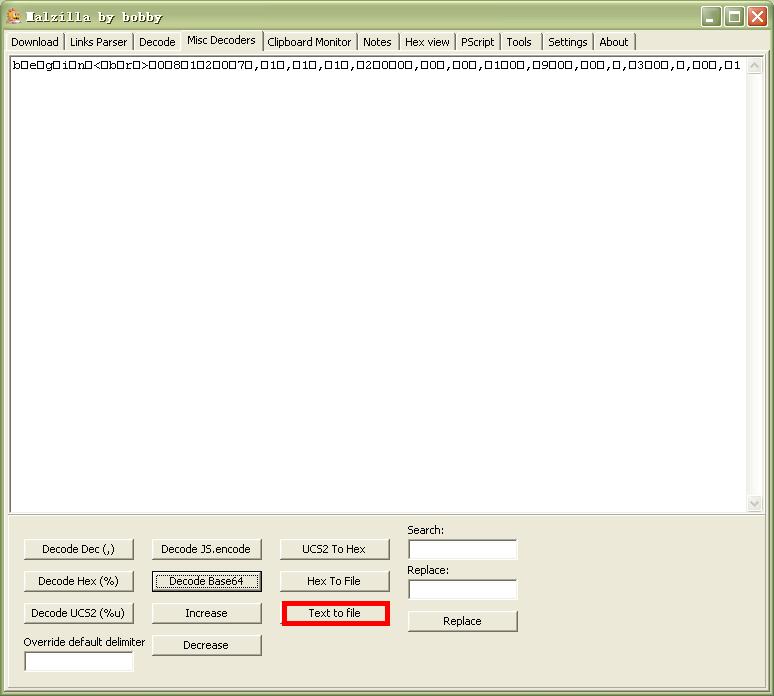
Task: Go to the Hex view tab
Action: click(x=427, y=42)
